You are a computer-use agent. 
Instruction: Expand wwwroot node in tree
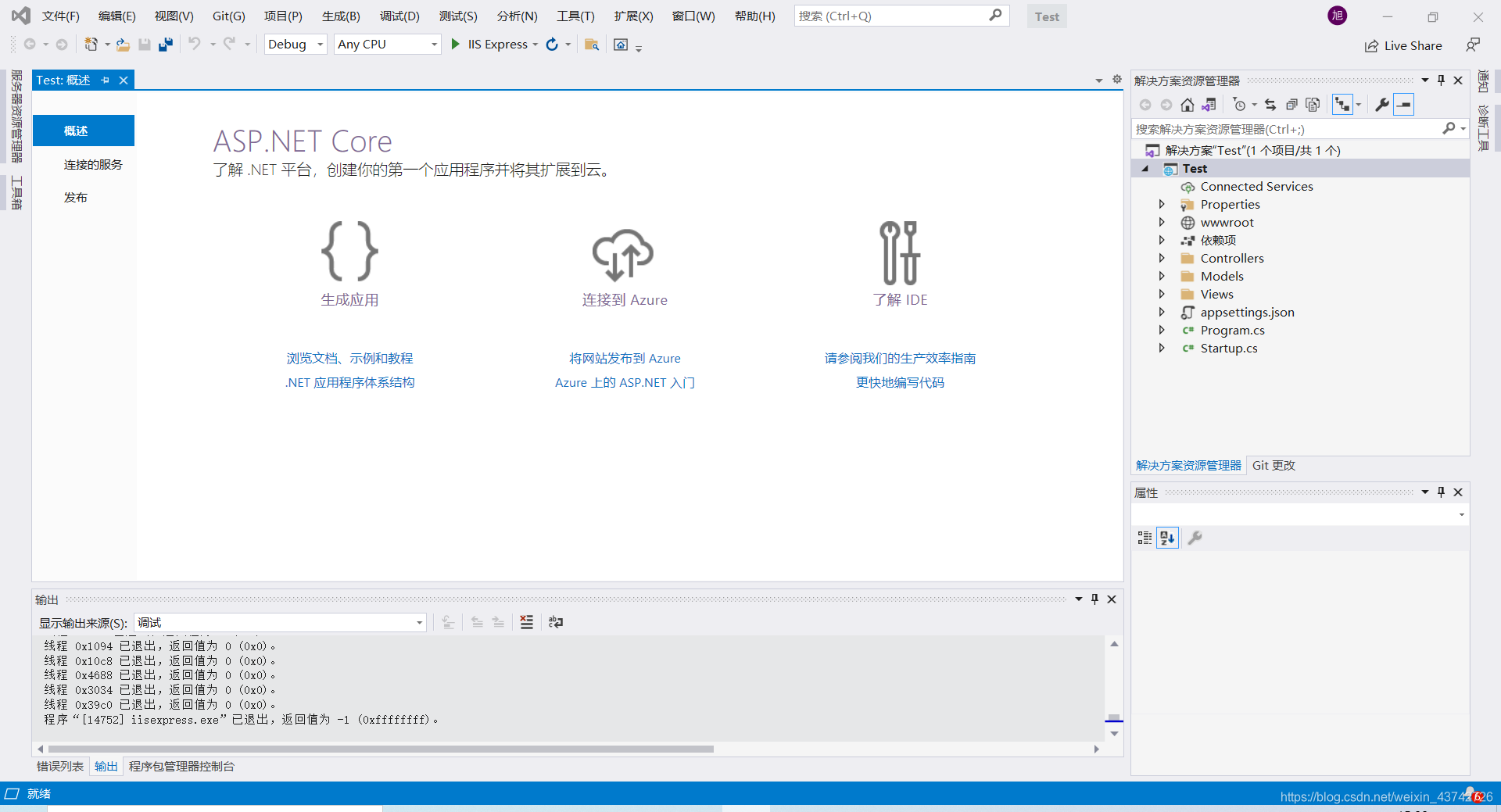(1162, 223)
